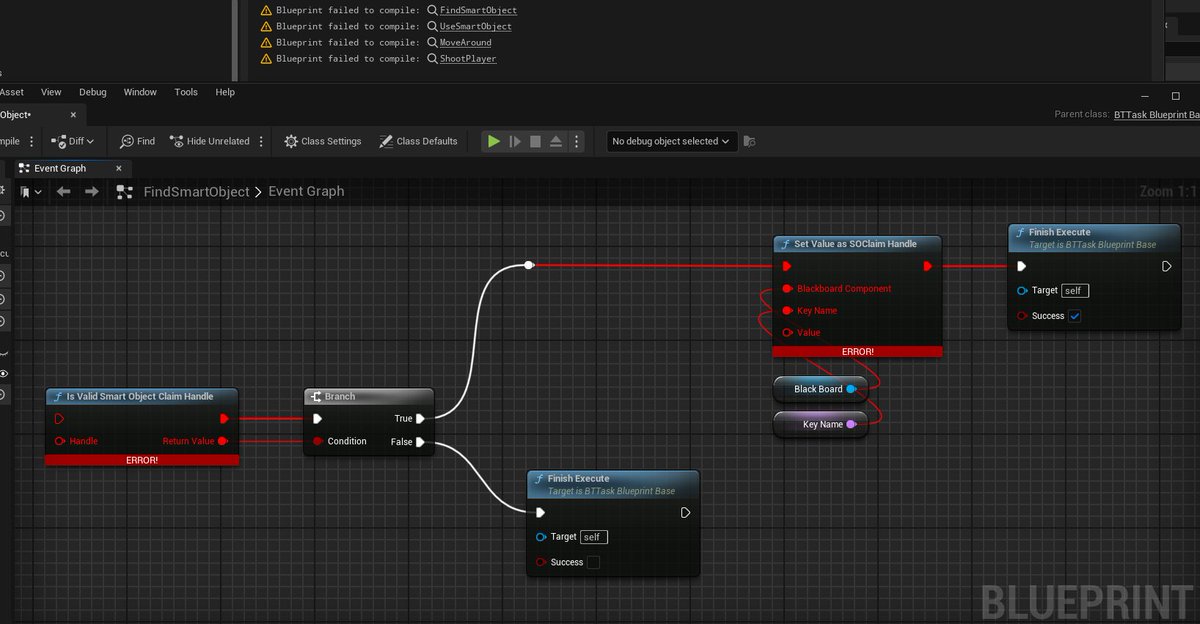Open Compile options three-dot menu
The image size is (1200, 624).
[x=31, y=141]
